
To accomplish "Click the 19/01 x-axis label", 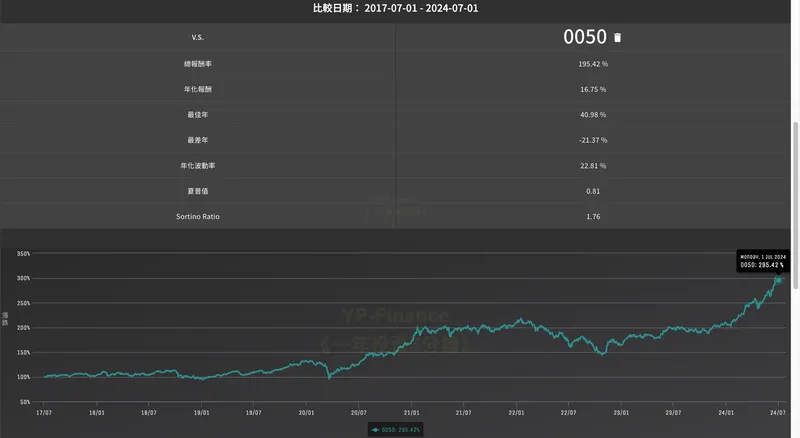I will point(201,412).
